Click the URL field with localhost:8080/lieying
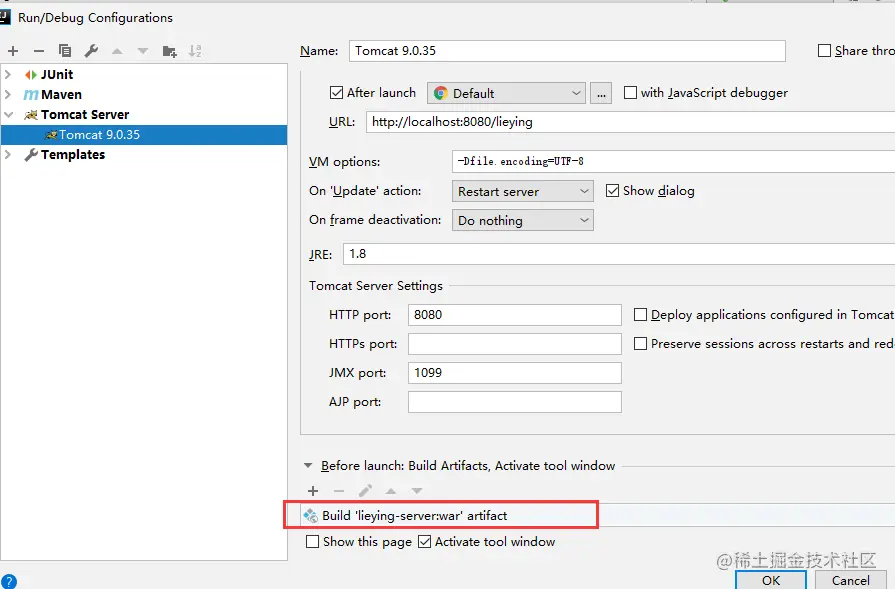The width and height of the screenshot is (895, 589). (x=630, y=122)
